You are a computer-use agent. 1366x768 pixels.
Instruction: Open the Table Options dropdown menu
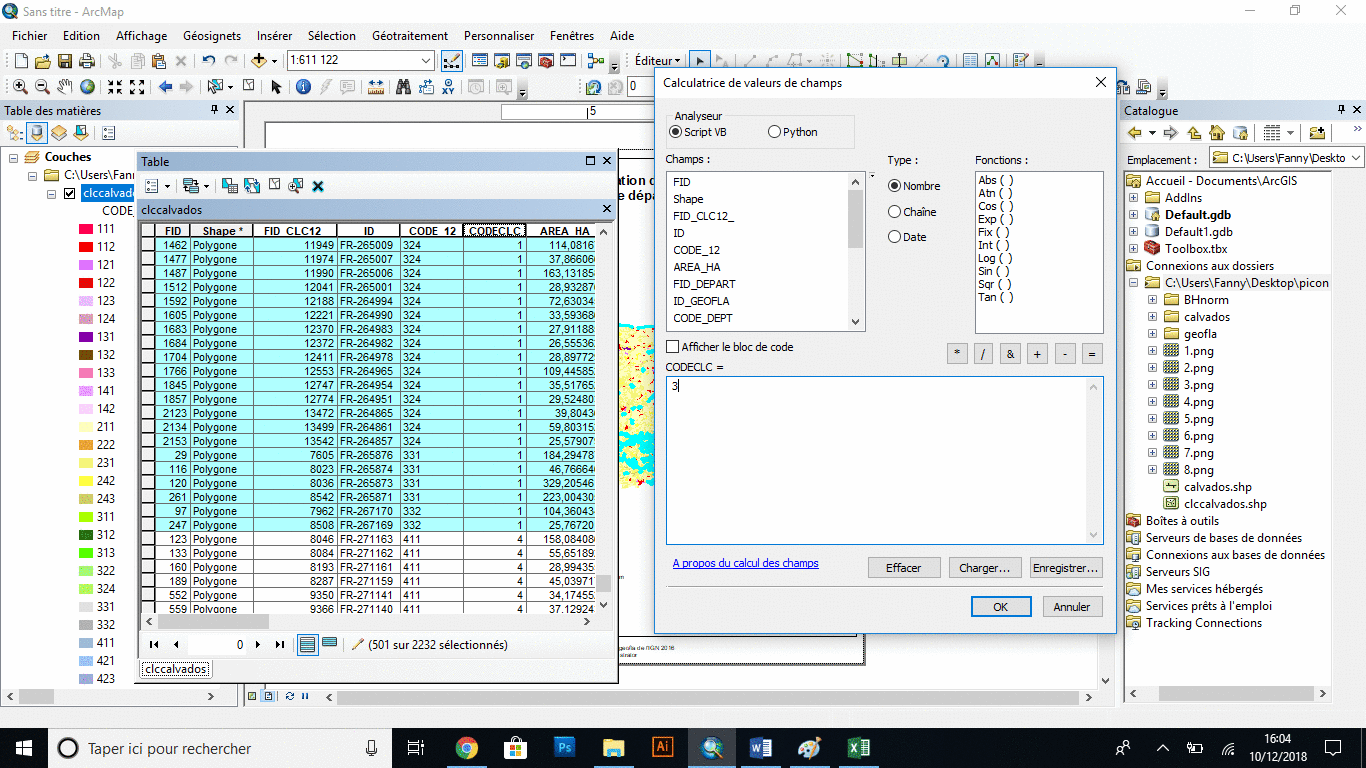pos(156,186)
